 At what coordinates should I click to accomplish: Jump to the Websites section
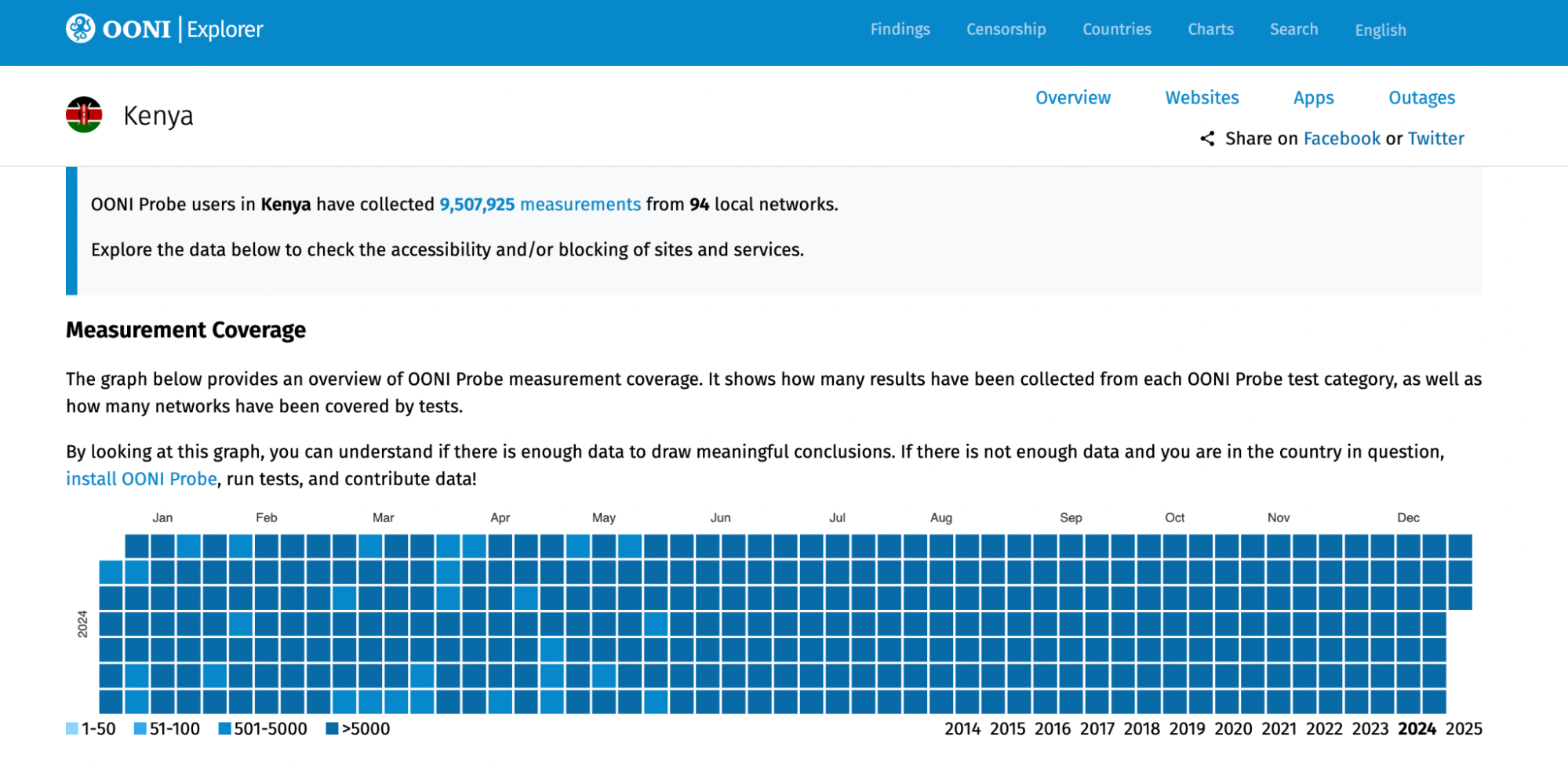click(x=1202, y=98)
